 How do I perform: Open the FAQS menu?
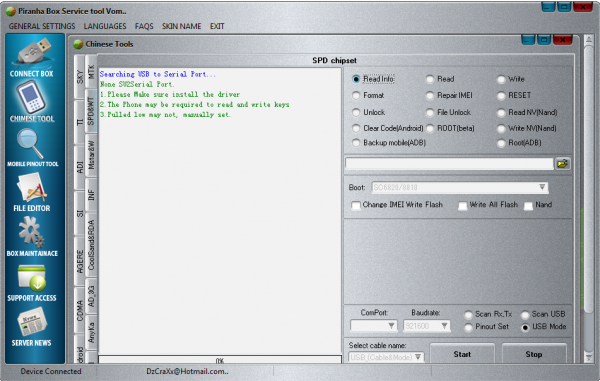click(x=144, y=26)
